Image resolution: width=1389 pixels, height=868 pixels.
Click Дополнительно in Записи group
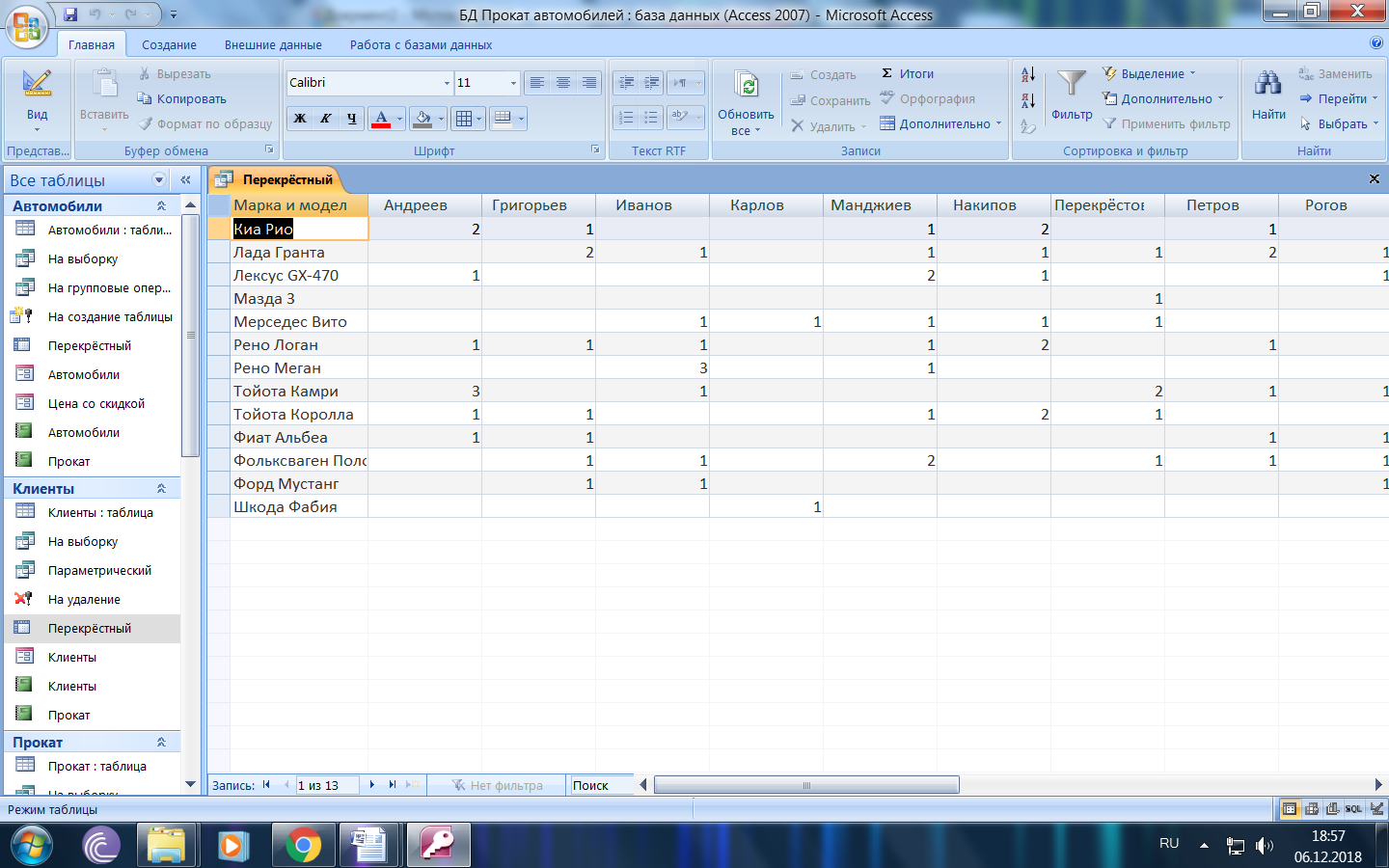point(940,123)
